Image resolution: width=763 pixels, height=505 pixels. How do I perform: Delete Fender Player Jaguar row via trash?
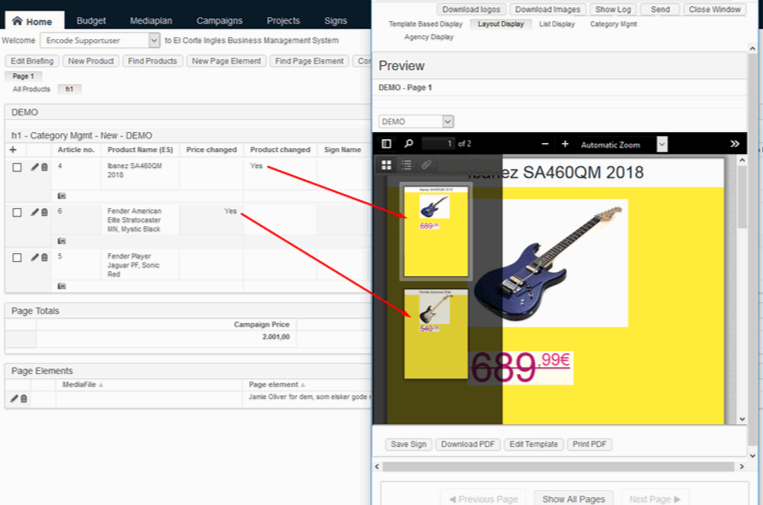pyautogui.click(x=44, y=257)
